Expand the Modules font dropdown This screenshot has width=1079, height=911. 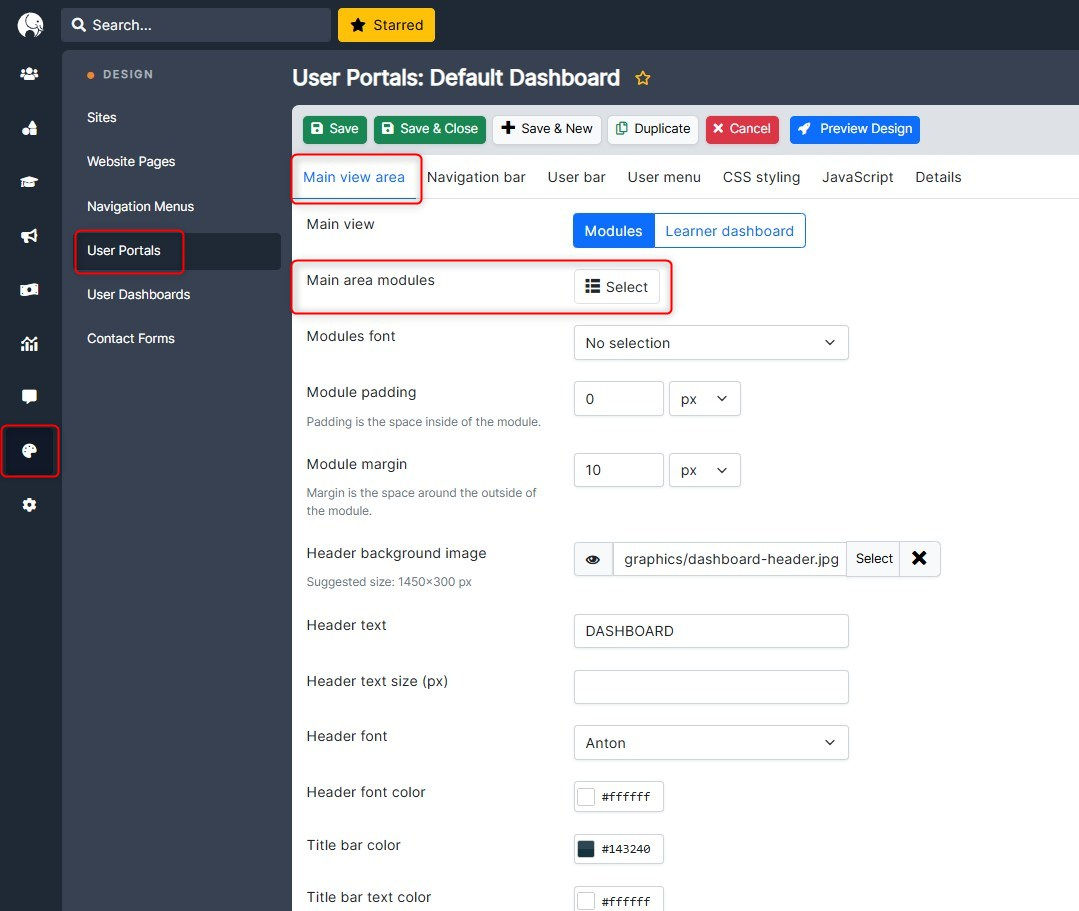[711, 343]
